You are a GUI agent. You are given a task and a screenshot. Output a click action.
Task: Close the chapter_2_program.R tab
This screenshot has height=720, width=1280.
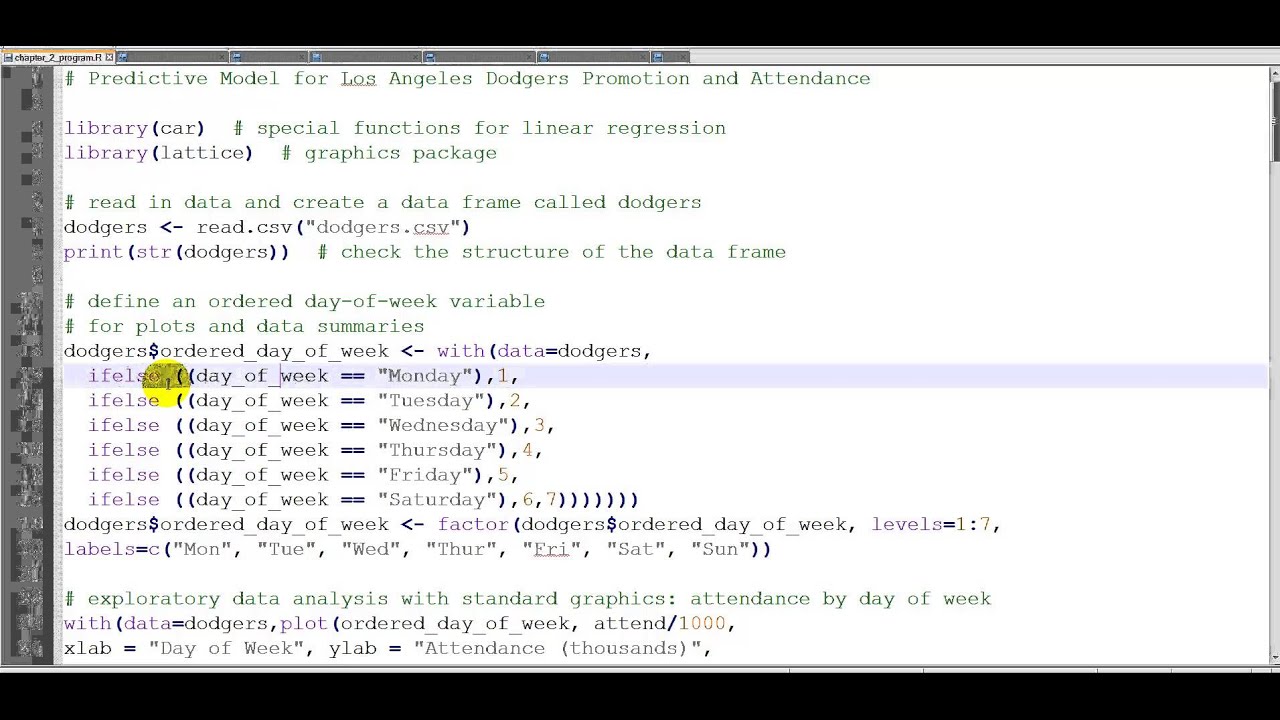109,57
